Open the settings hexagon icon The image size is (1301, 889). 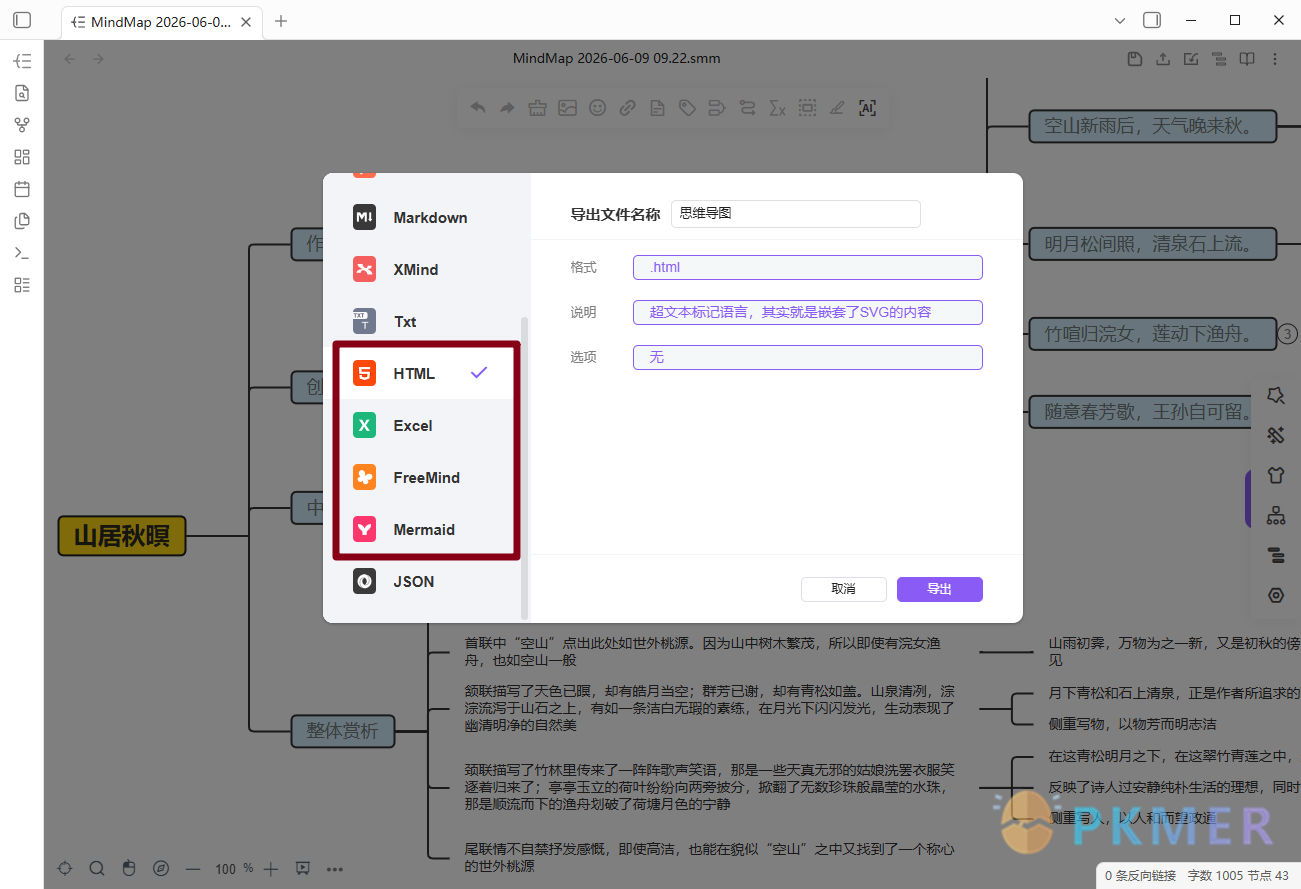(x=1276, y=595)
